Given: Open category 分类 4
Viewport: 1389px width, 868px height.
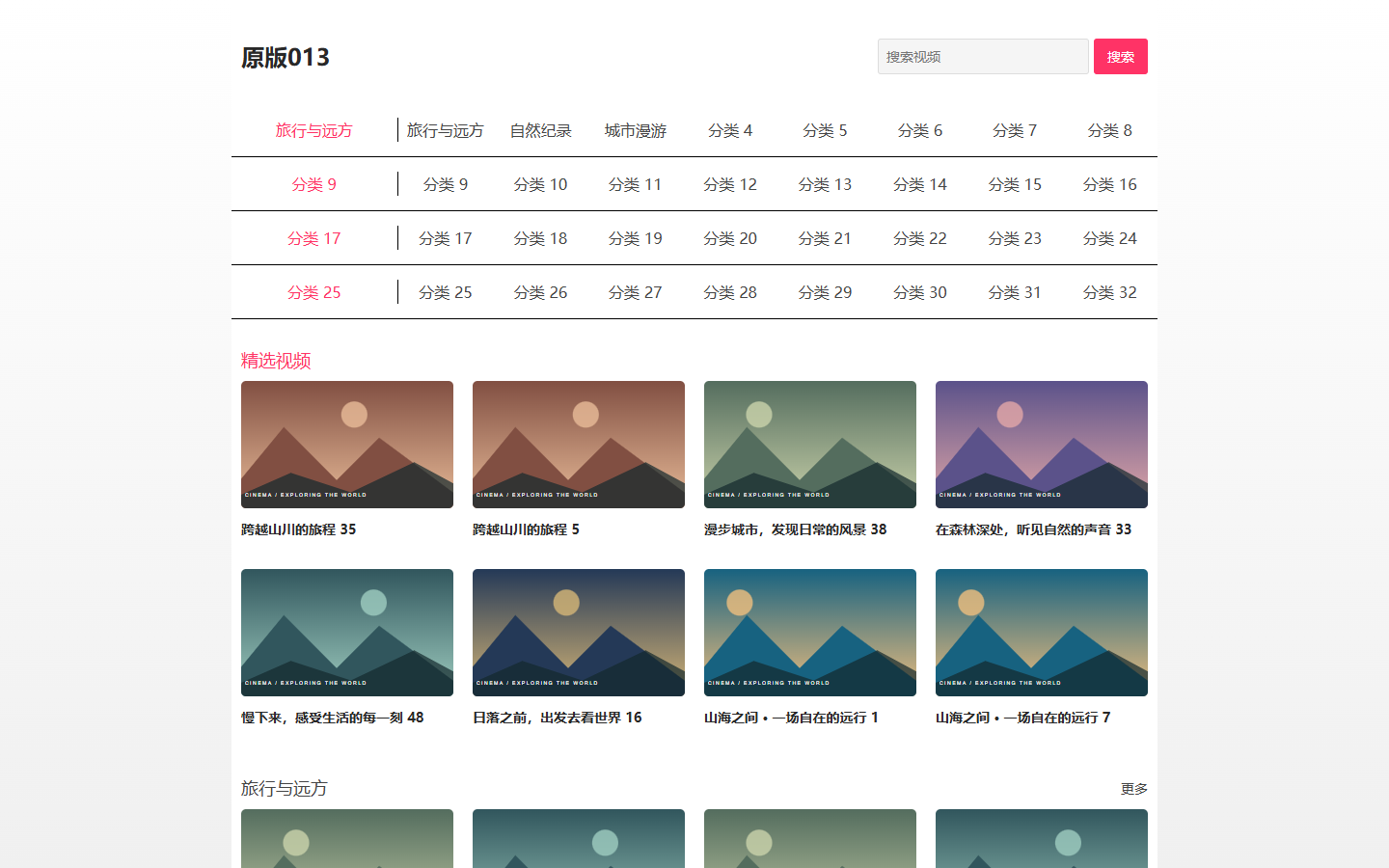Looking at the screenshot, I should pos(730,130).
